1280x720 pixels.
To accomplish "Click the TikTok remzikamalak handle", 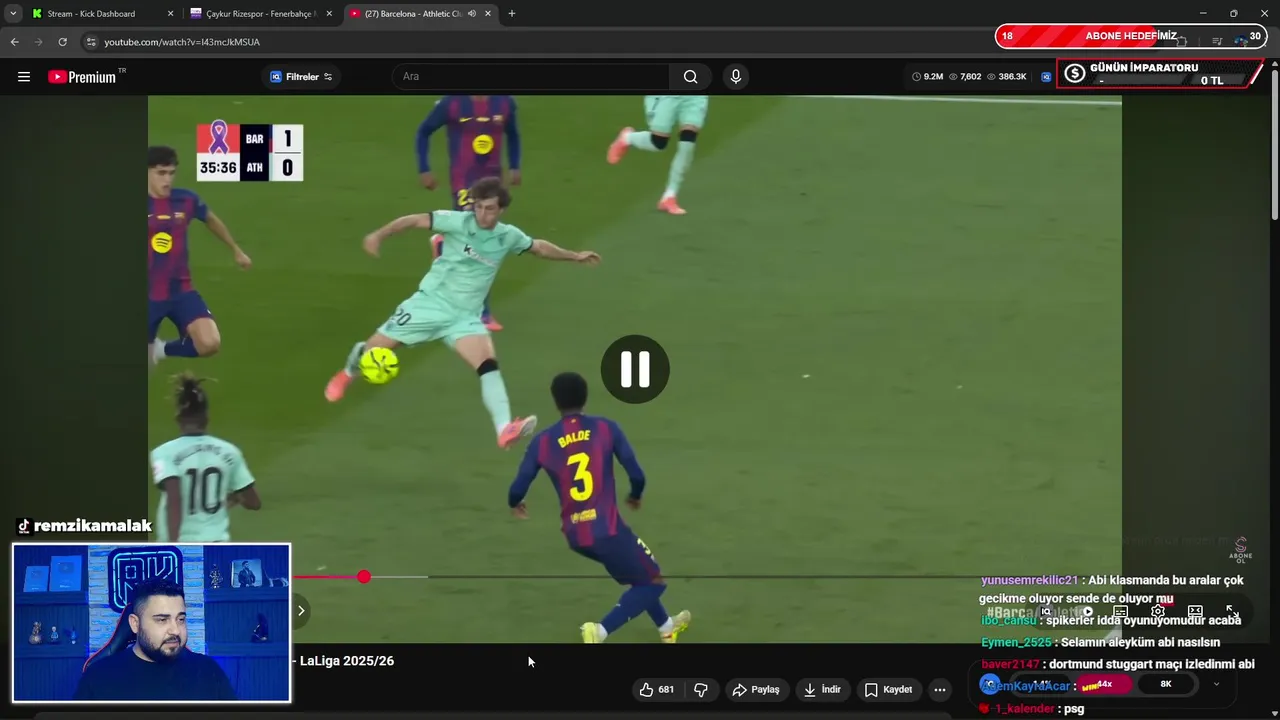I will click(84, 526).
